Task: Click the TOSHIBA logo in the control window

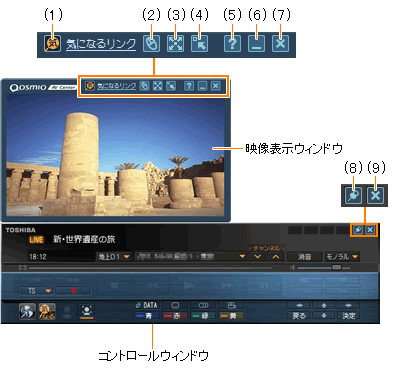Action: coord(20,230)
